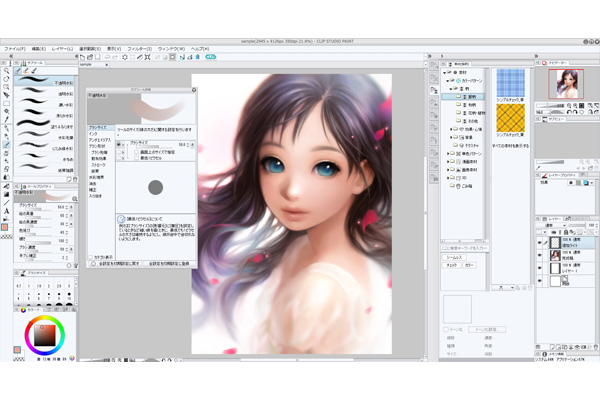
Task: Select the magnifier zoom tool
Action: coord(6,71)
